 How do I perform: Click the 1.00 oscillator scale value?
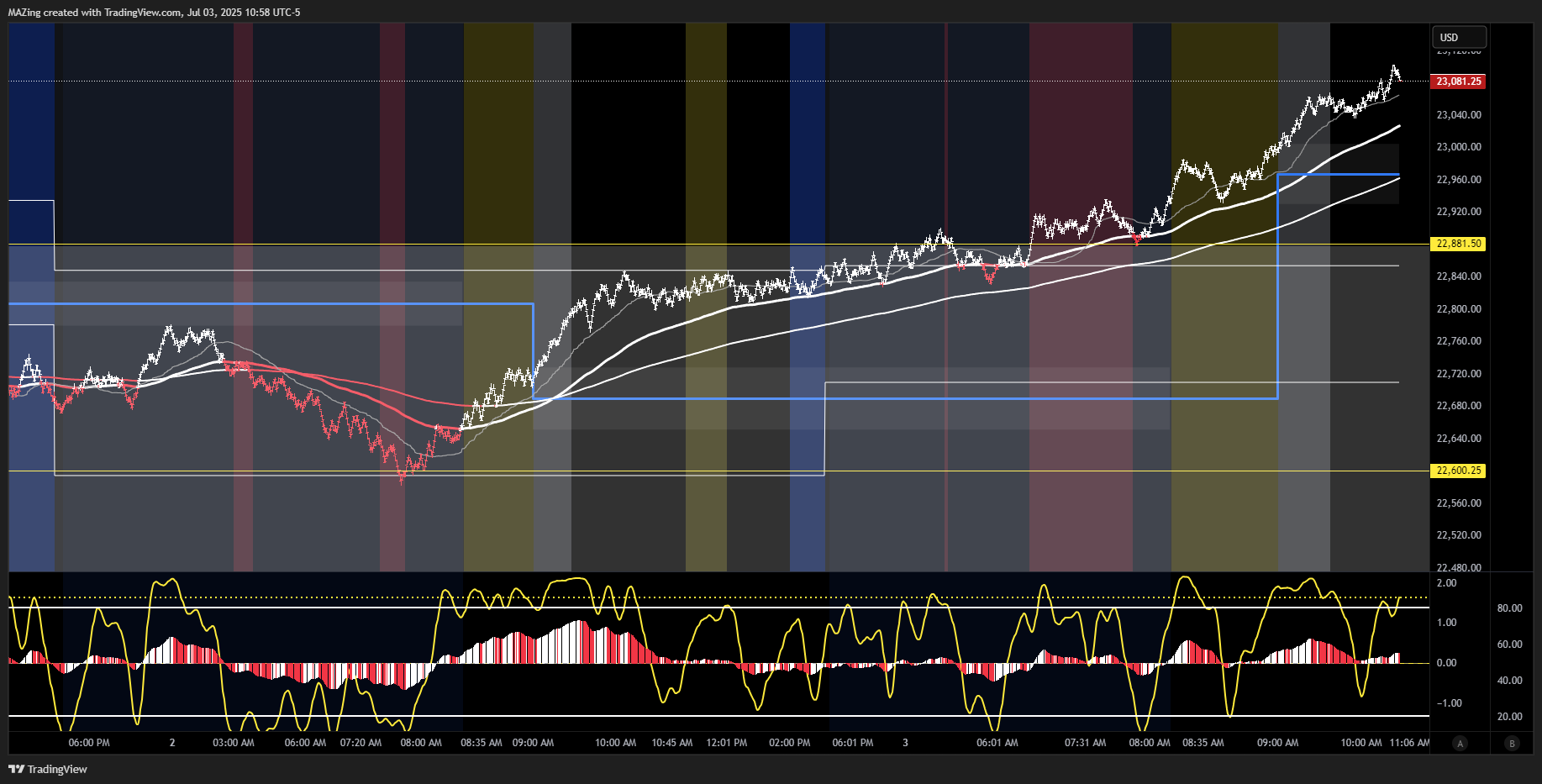pos(1447,623)
